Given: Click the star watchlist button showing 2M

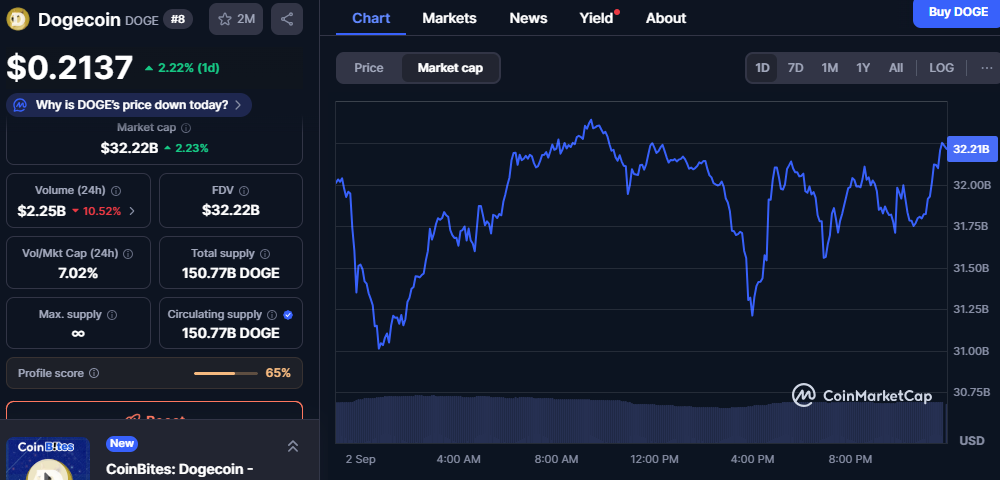Looking at the screenshot, I should tap(236, 19).
